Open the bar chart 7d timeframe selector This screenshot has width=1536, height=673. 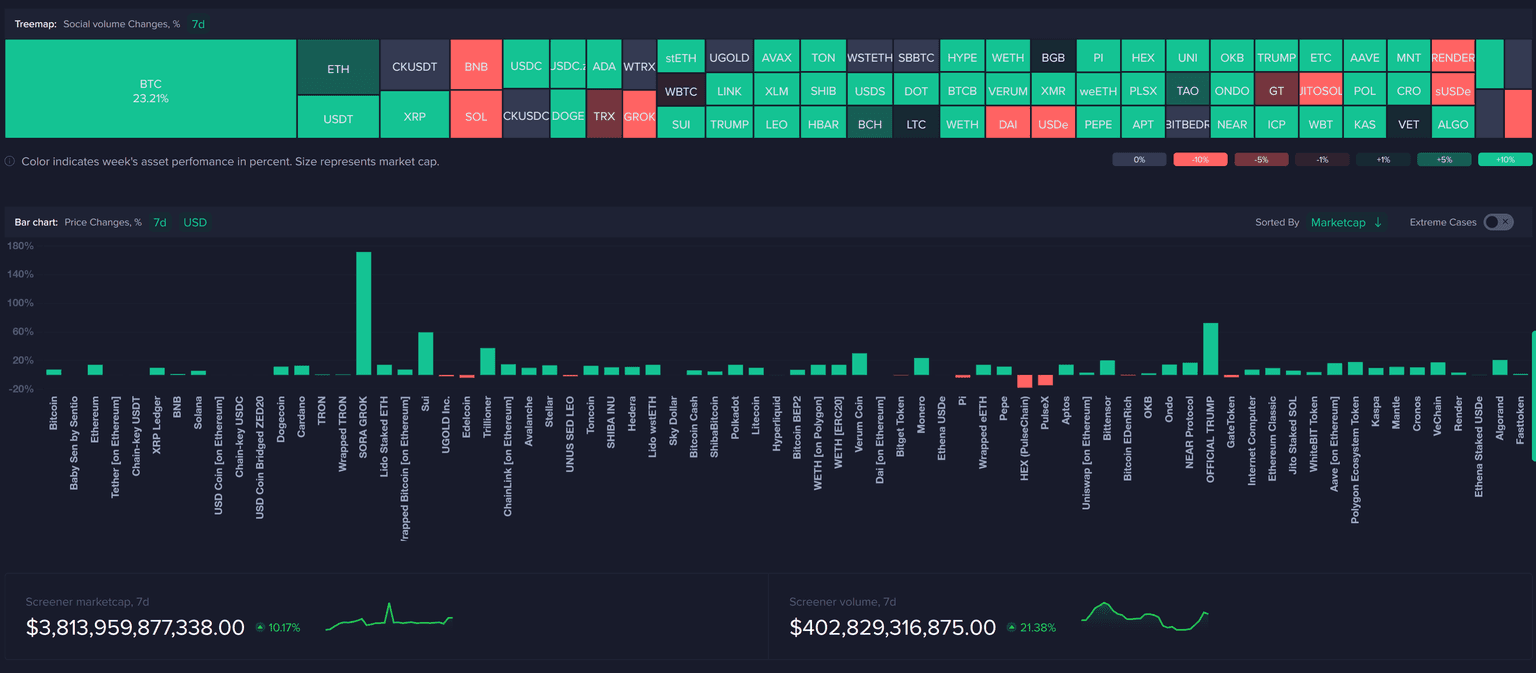pos(160,222)
